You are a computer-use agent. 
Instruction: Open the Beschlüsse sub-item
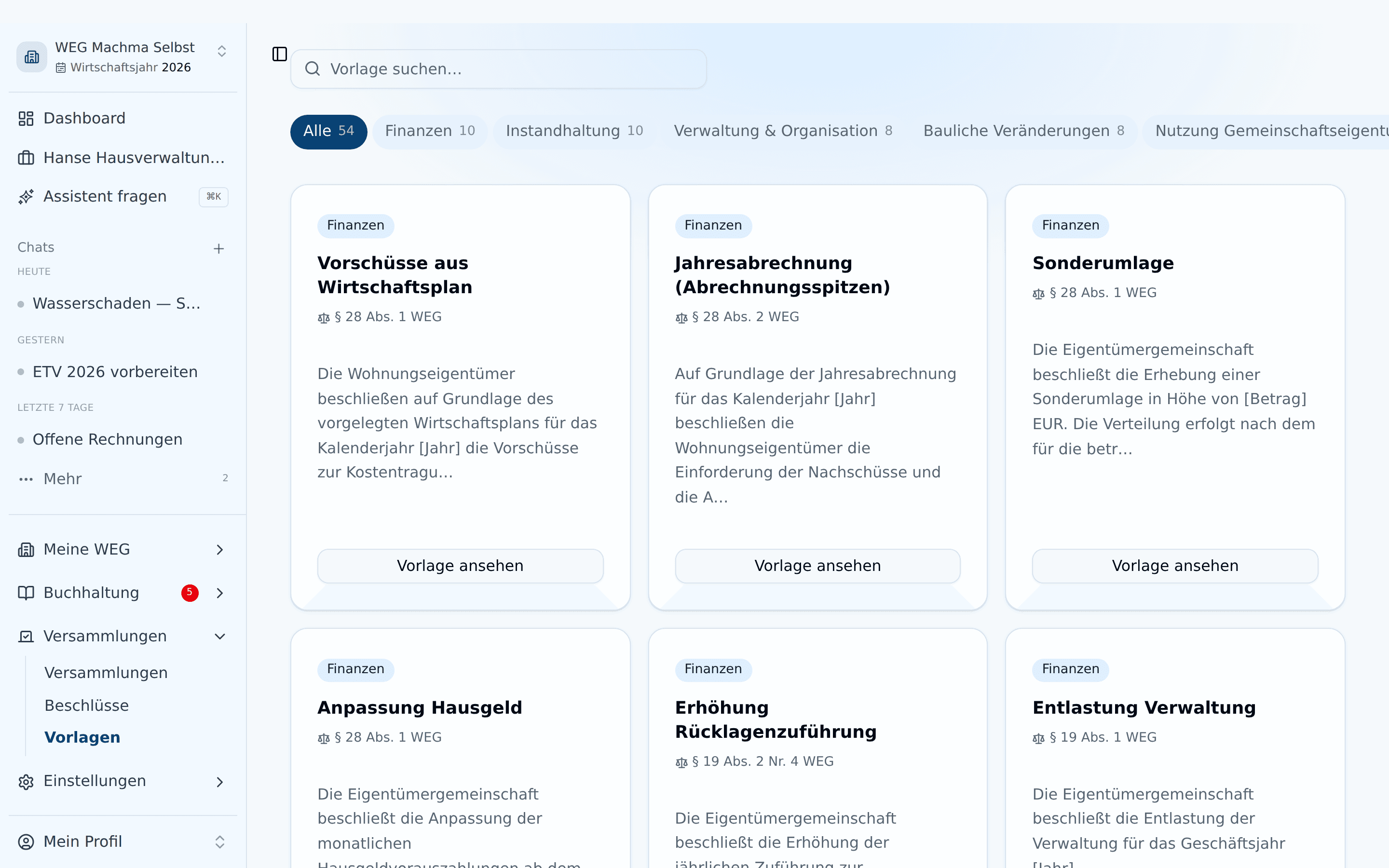pos(87,705)
